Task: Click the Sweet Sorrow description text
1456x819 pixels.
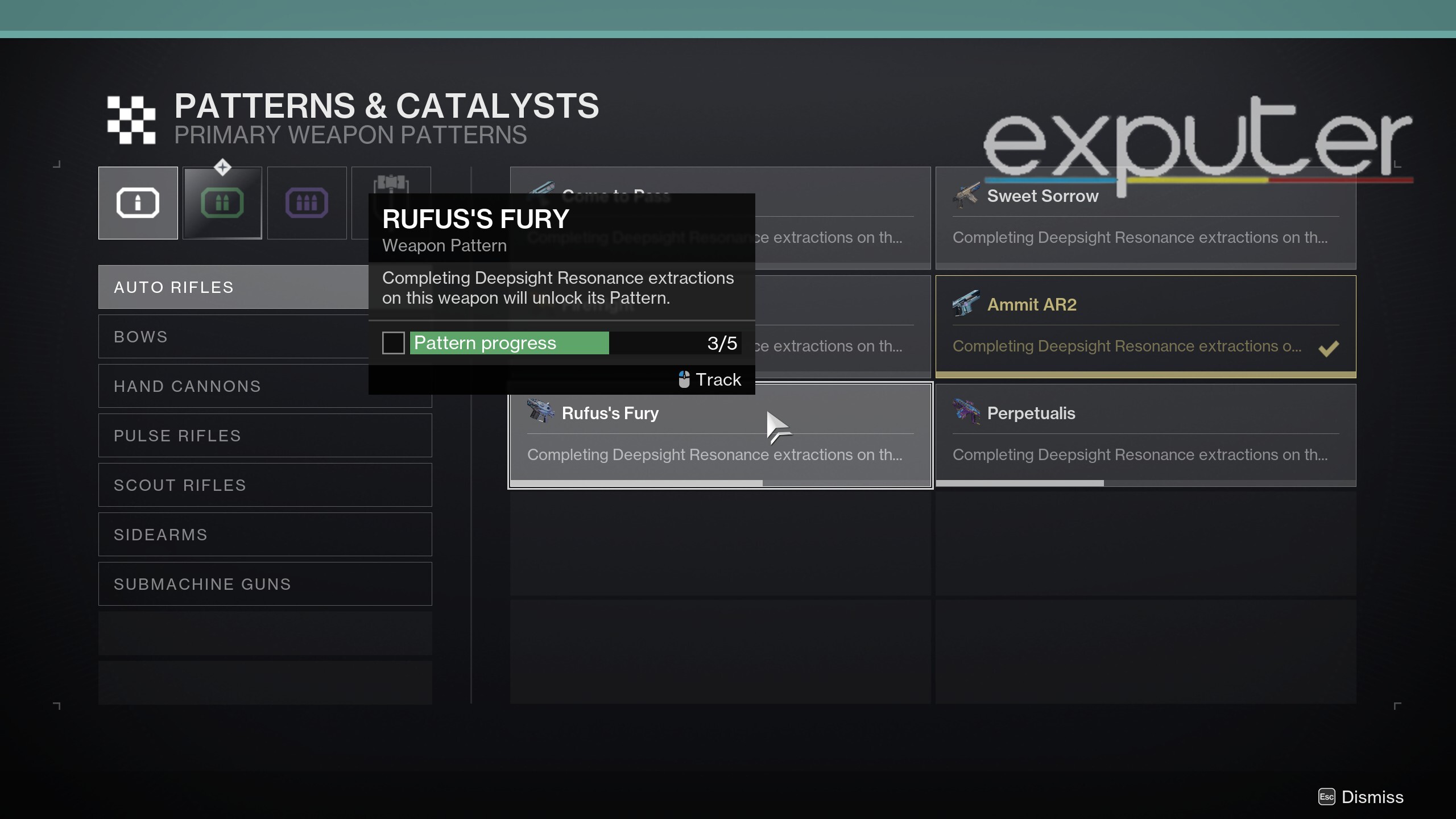Action: pos(1140,238)
